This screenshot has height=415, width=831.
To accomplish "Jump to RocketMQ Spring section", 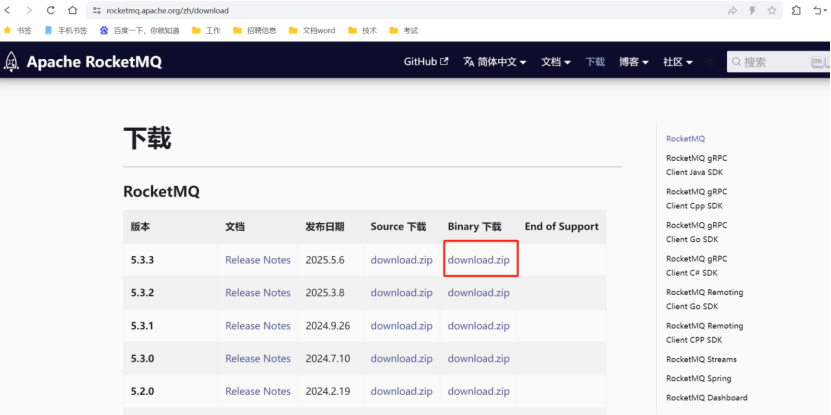I will (x=699, y=378).
